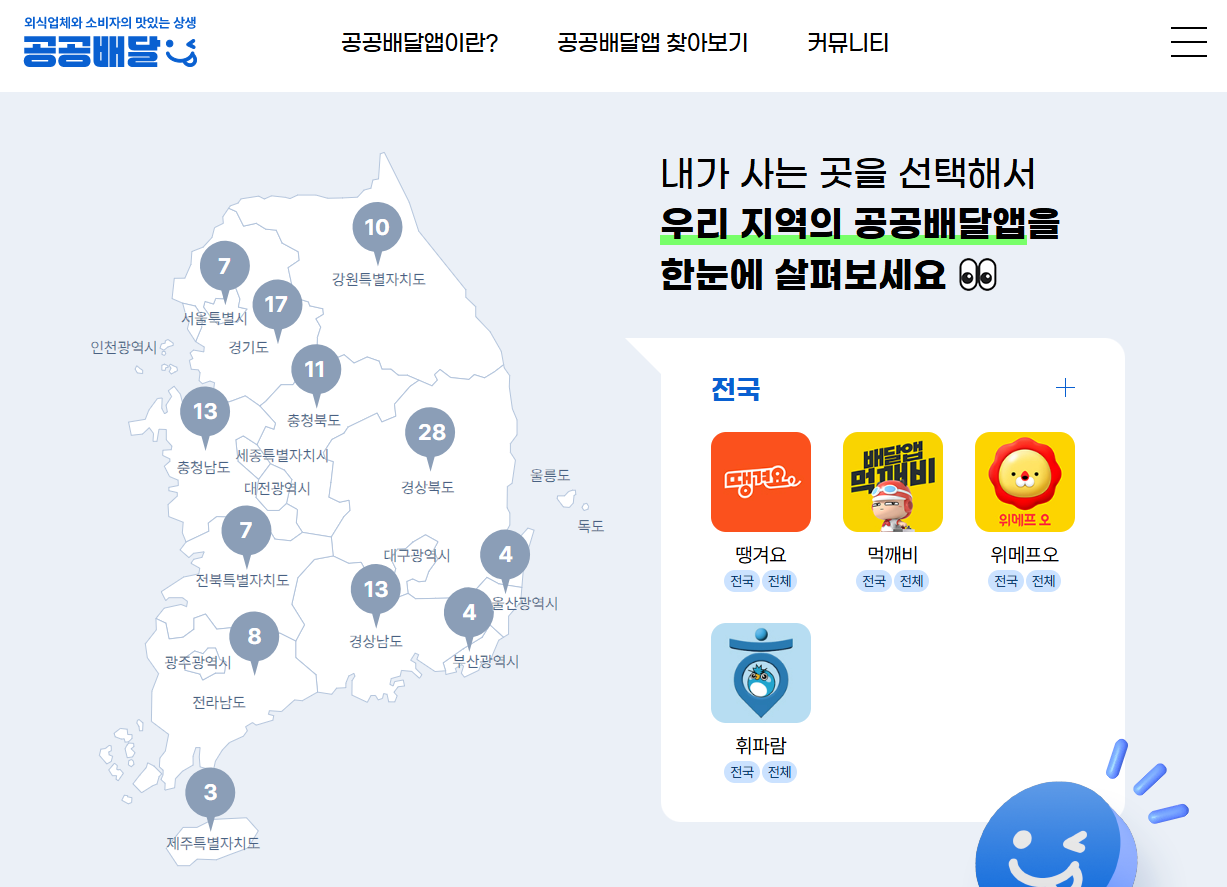
Task: Select the 먹깨비 app icon
Action: pos(893,482)
